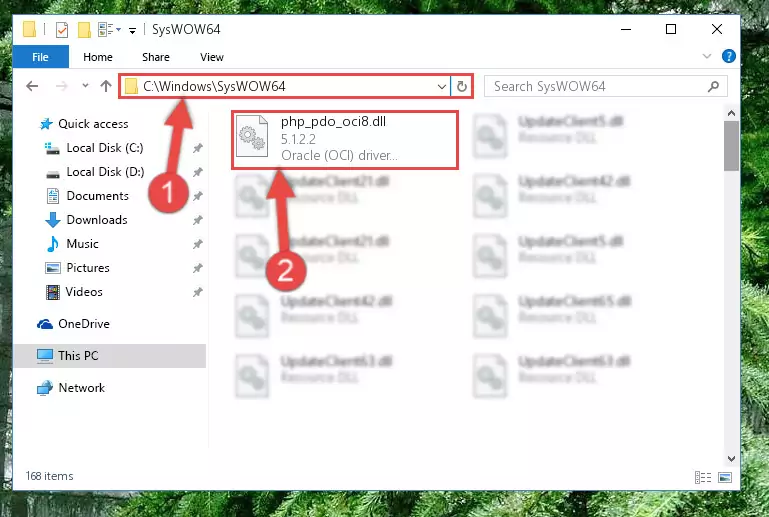Go up one folder level with Up arrow

[x=106, y=86]
